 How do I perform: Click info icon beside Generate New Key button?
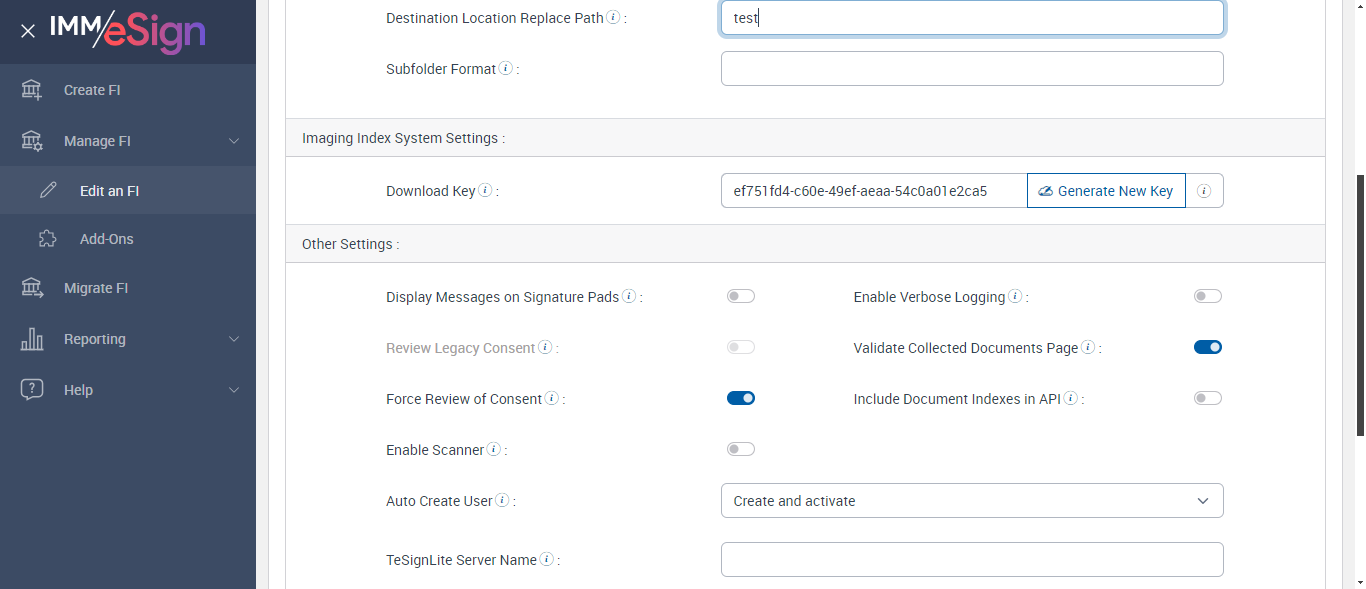point(1204,191)
